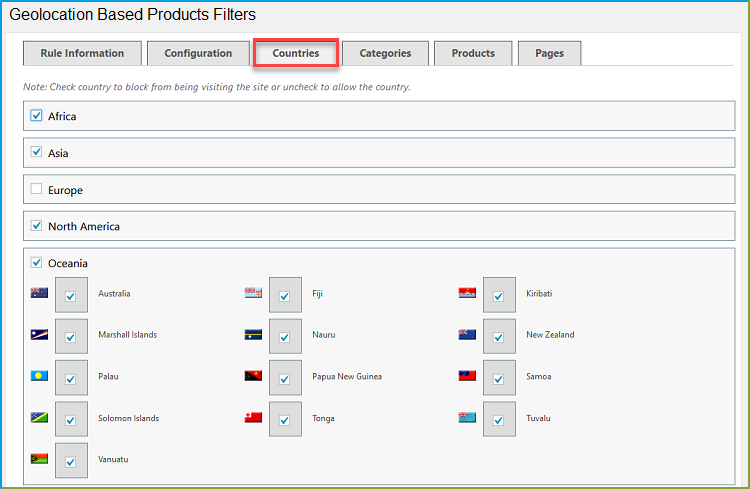Expand the Europe continent label

pos(65,190)
